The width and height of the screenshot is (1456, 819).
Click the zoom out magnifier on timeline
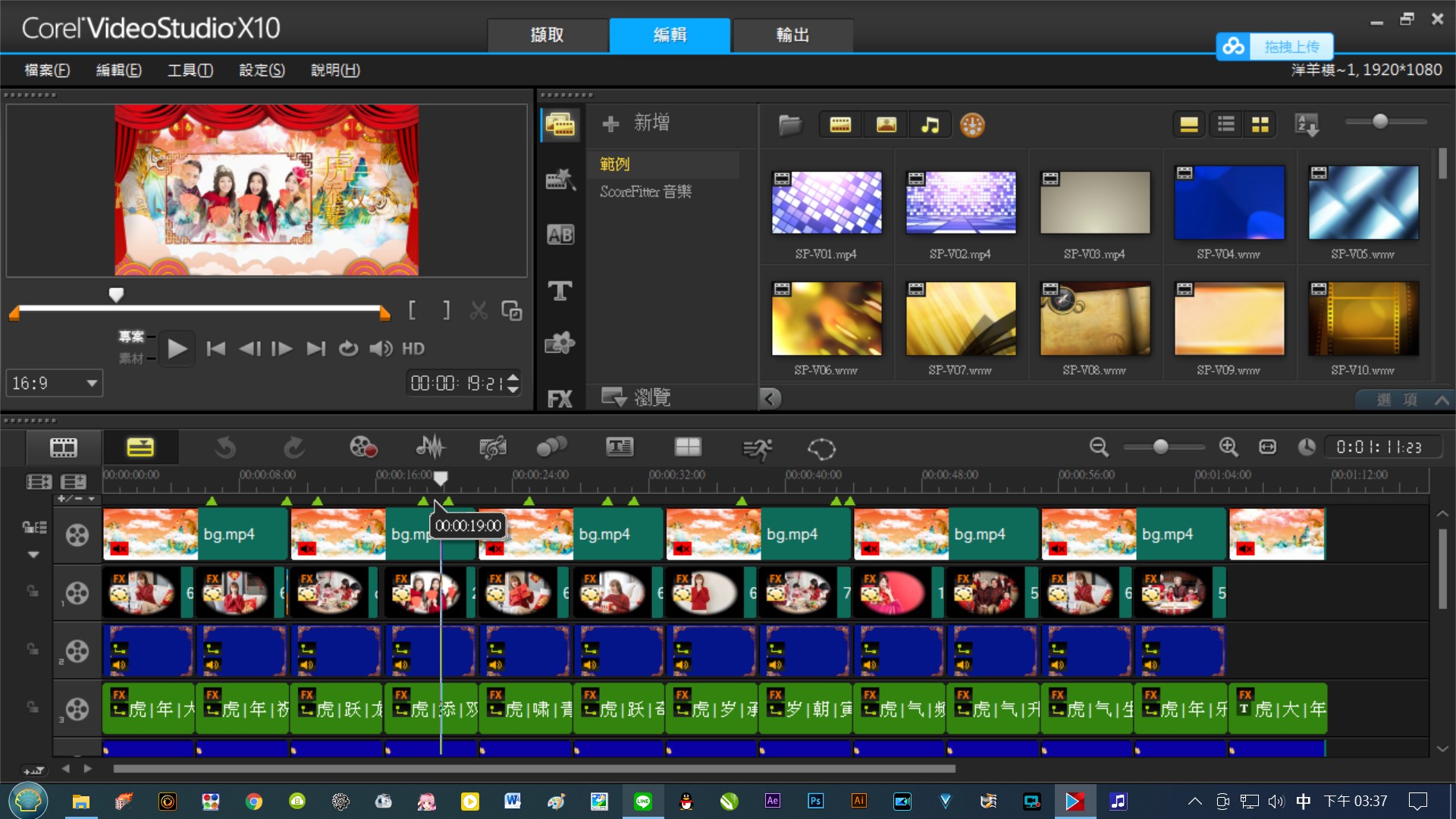click(1099, 447)
